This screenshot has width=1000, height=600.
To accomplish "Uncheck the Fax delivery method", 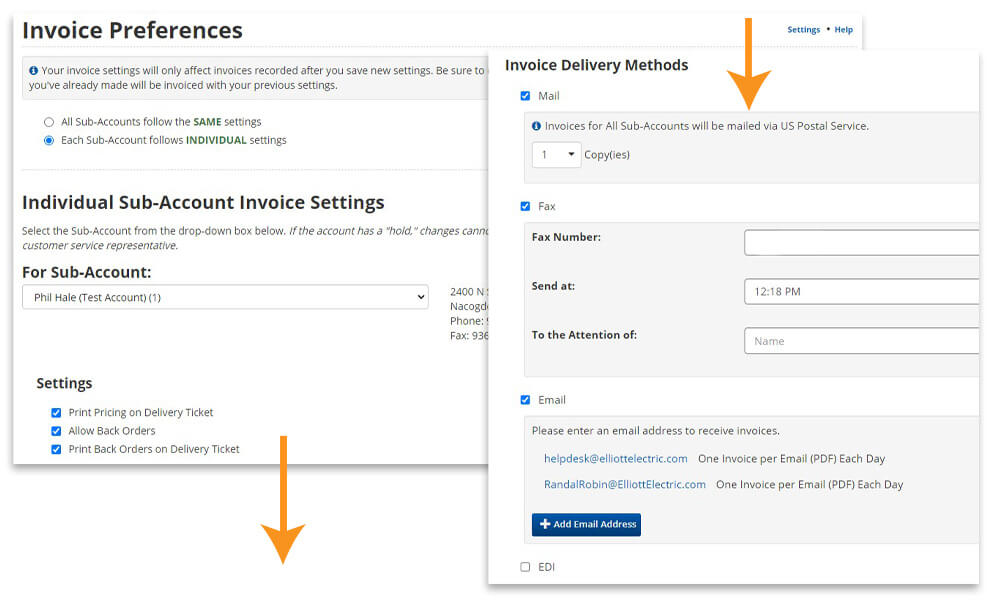I will pyautogui.click(x=525, y=207).
